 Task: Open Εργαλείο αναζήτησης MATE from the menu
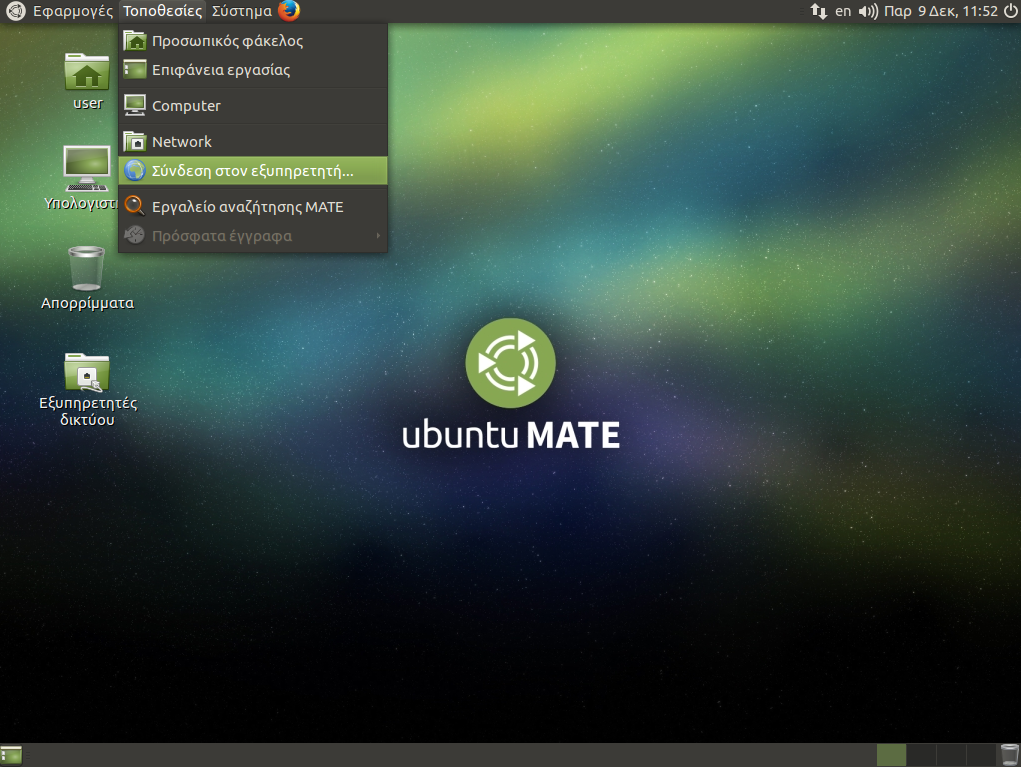(x=247, y=206)
